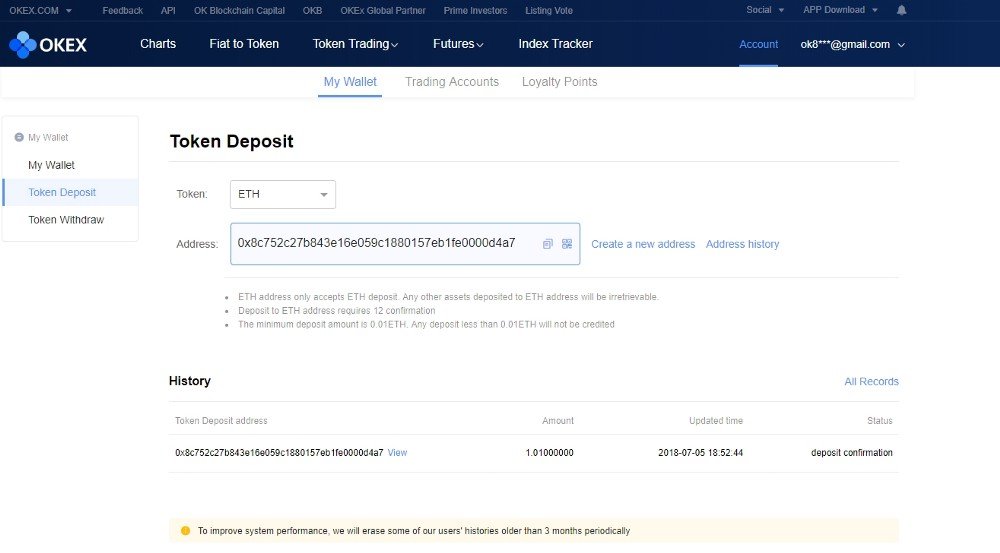The width and height of the screenshot is (1000, 553).
Task: Switch to Loyalty Points tab
Action: click(559, 82)
